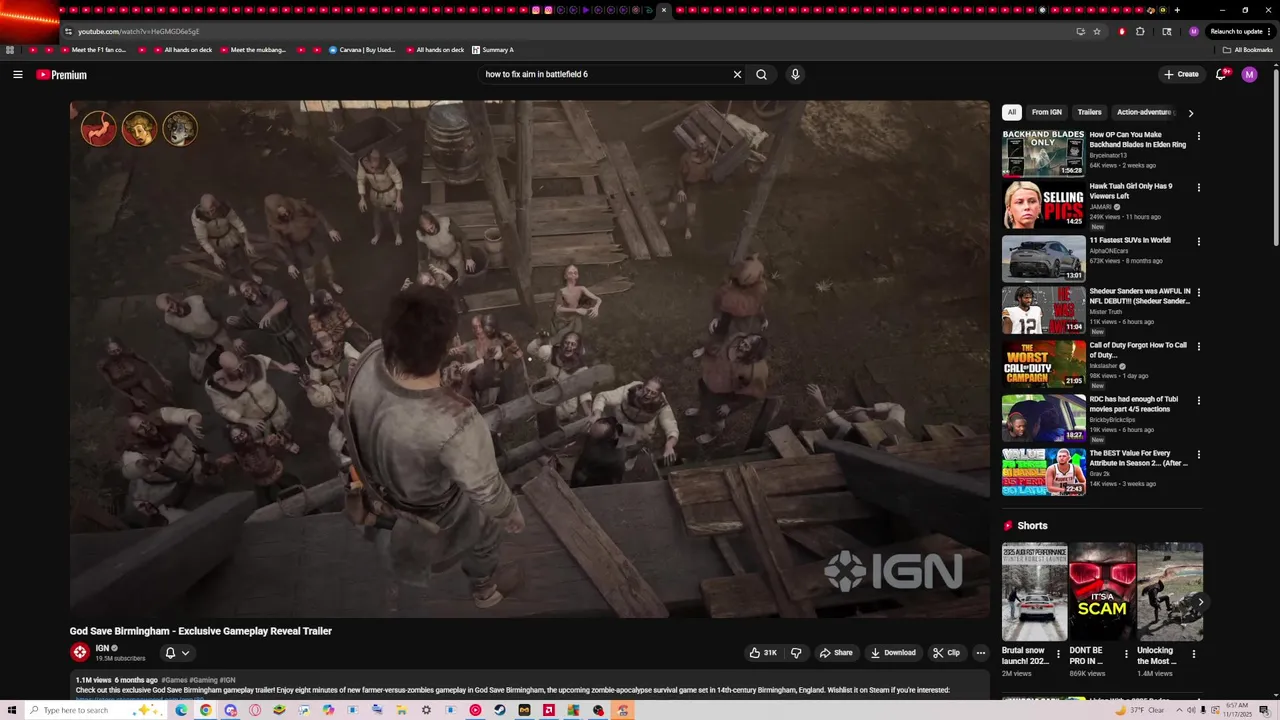
Task: Open Summary A bookmark
Action: point(493,50)
